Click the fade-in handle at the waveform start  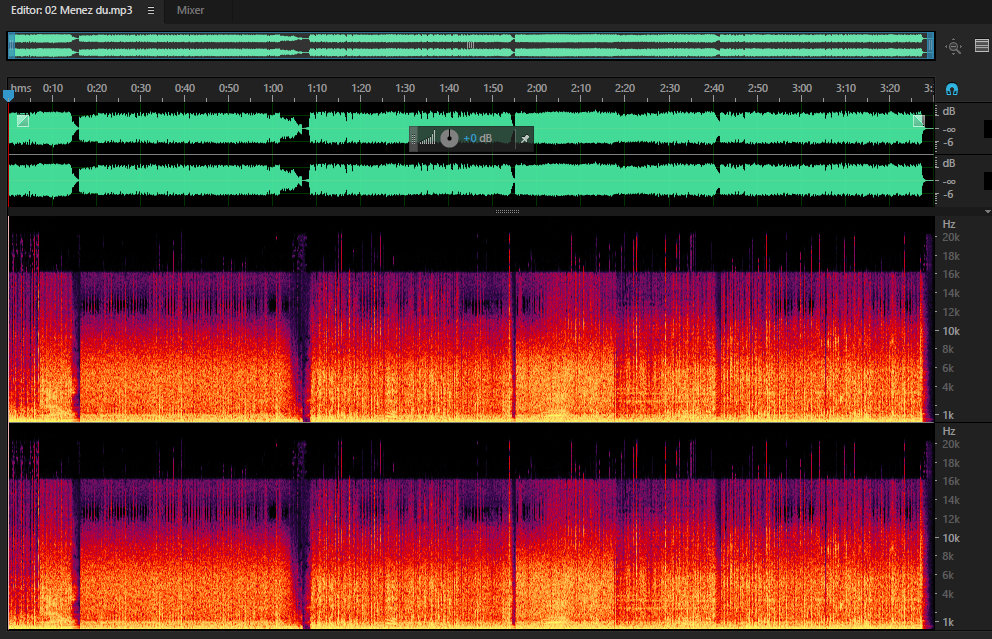click(x=23, y=120)
